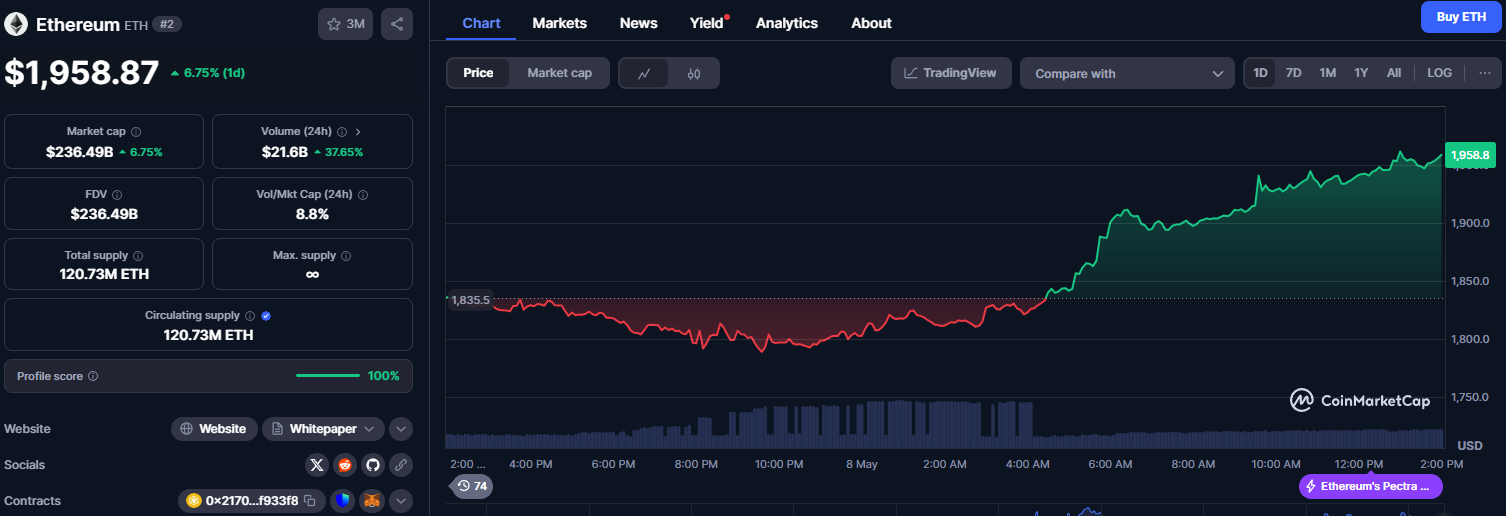Click the 100% profile score value
Image resolution: width=1506 pixels, height=516 pixels.
(384, 376)
